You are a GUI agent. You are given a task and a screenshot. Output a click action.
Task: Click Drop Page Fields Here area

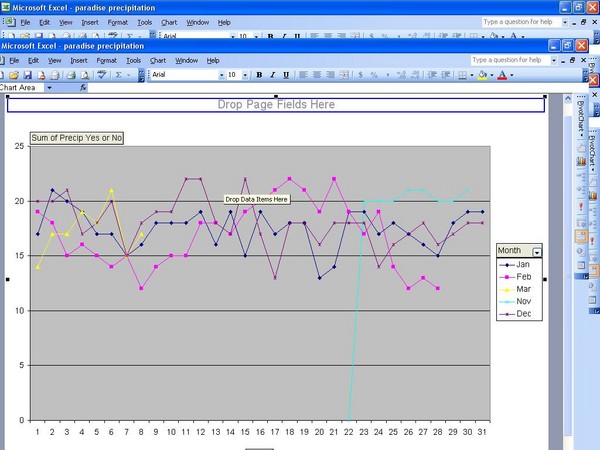(276, 105)
